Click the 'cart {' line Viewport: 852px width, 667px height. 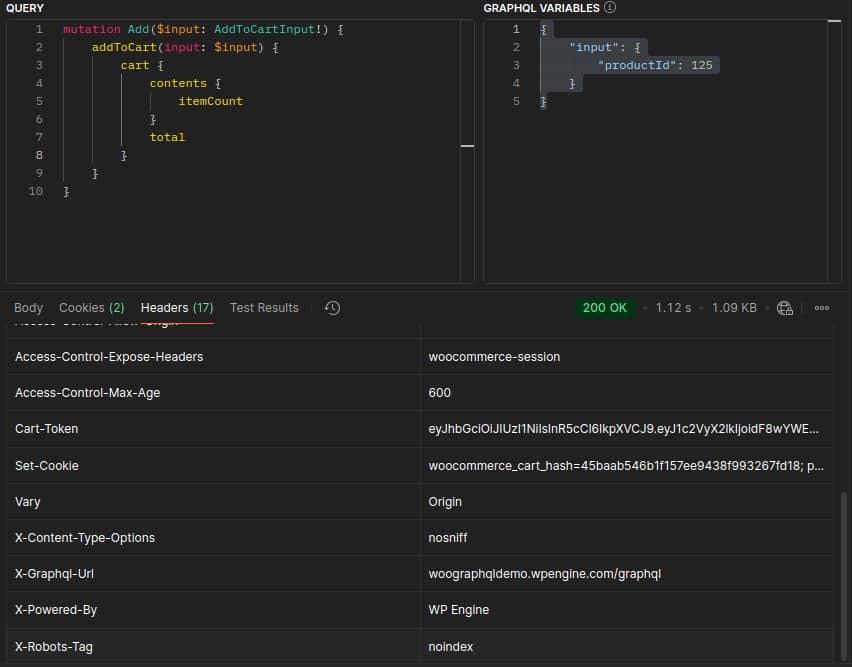coord(142,65)
